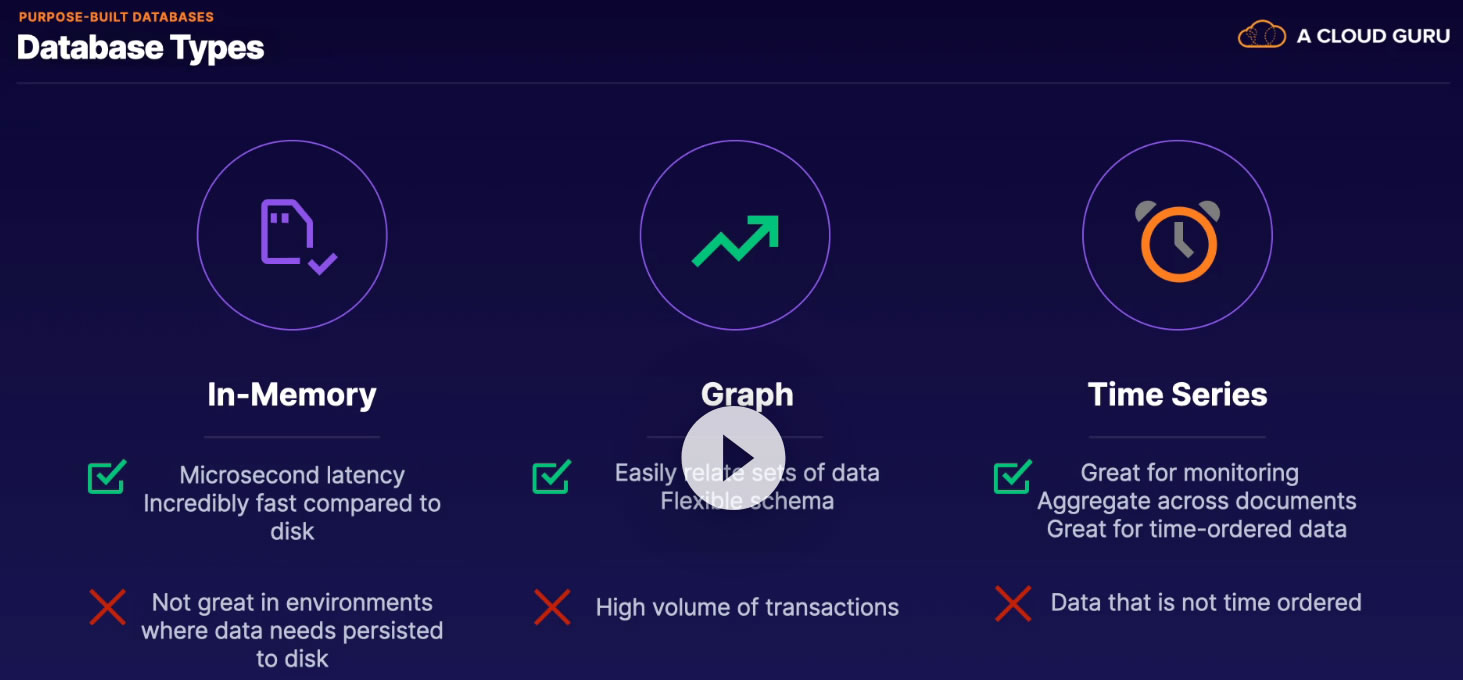
Task: Click the Great for monitoring text
Action: point(1190,473)
